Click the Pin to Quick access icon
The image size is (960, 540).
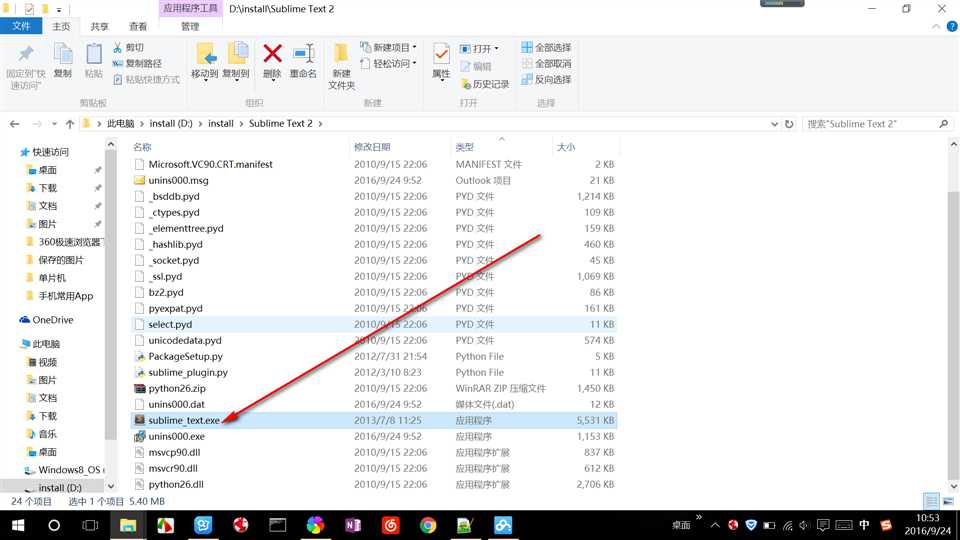(x=25, y=54)
